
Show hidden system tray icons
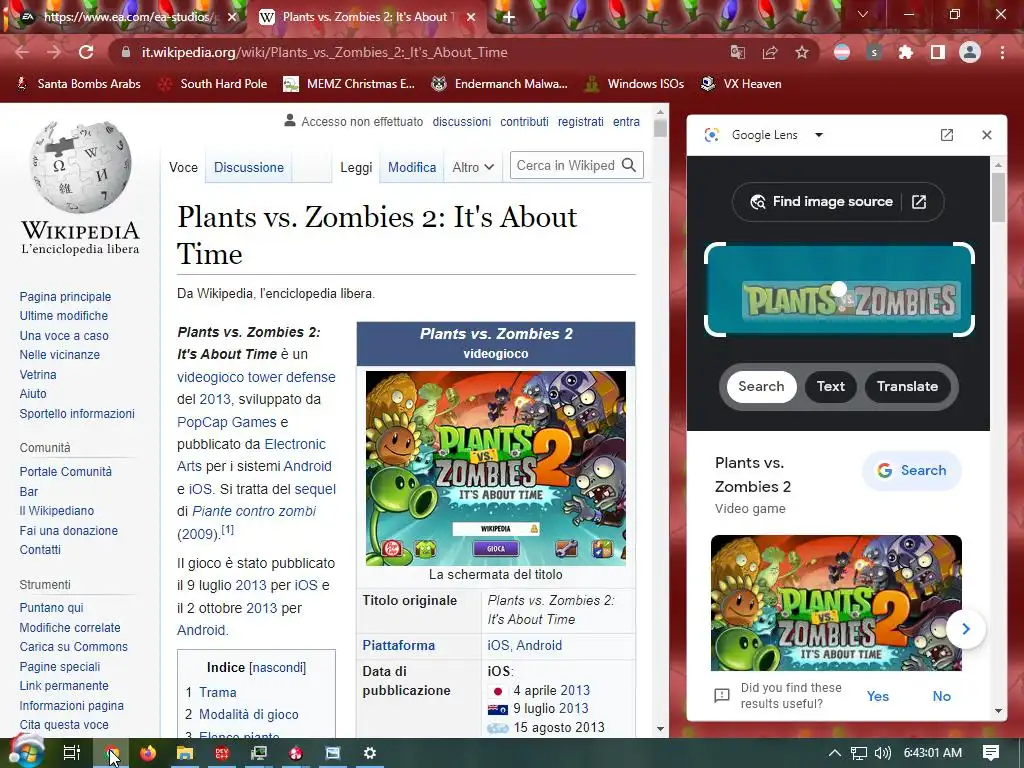(x=835, y=753)
